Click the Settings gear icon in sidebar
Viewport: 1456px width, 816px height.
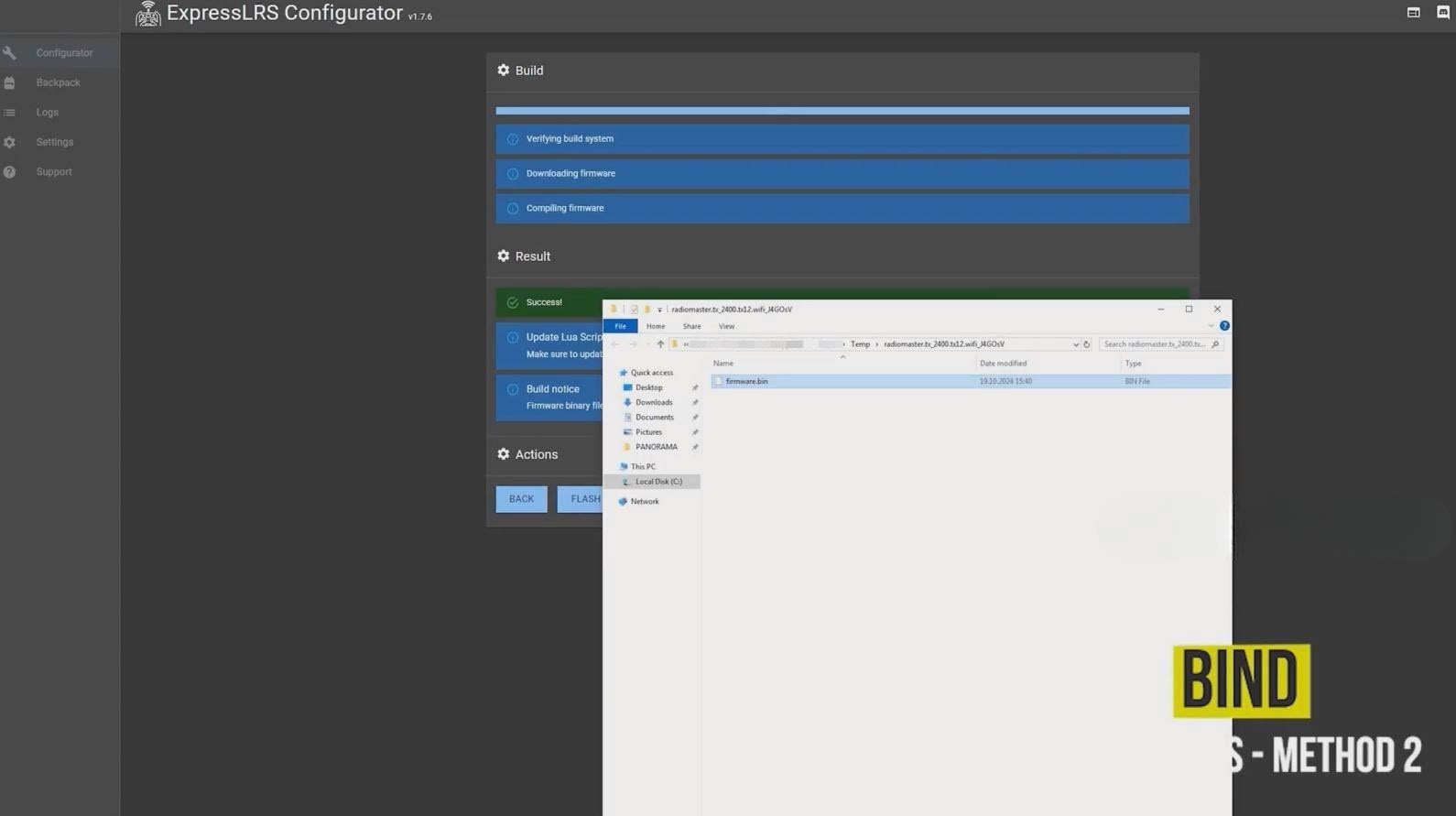(10, 143)
